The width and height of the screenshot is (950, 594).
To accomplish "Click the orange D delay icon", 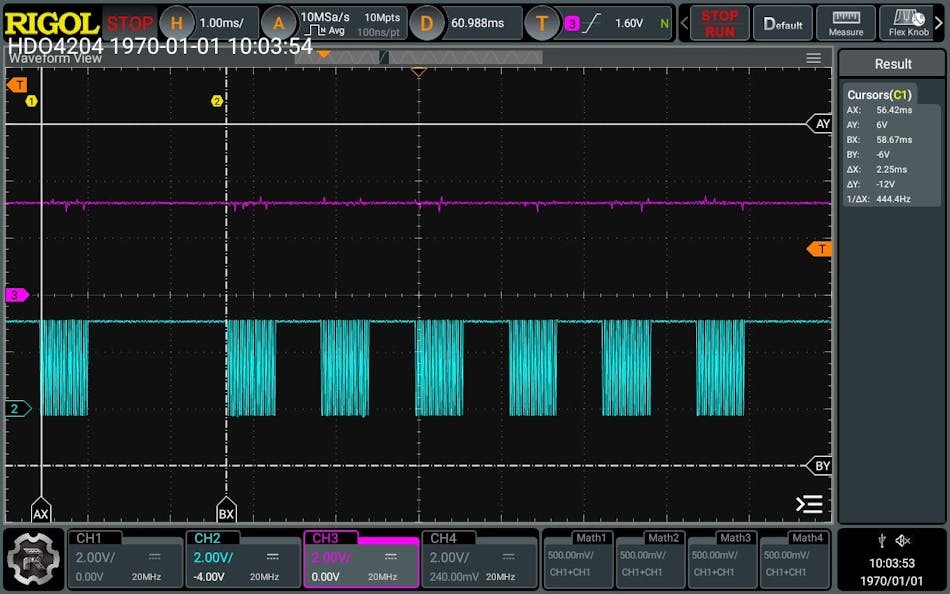I will (426, 23).
